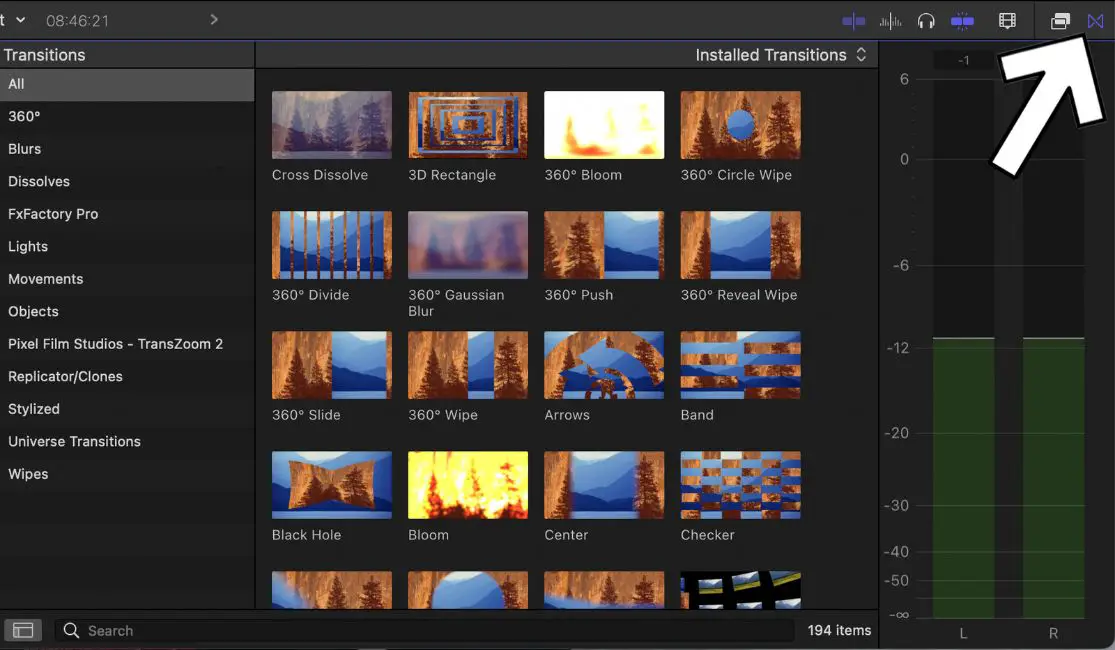The width and height of the screenshot is (1115, 650).
Task: Select the Dissolves category
Action: point(42,181)
